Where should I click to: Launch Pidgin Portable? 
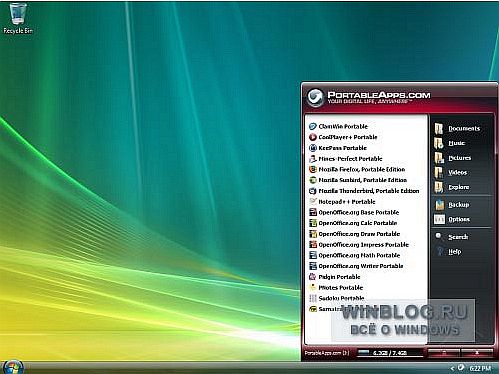[335, 277]
